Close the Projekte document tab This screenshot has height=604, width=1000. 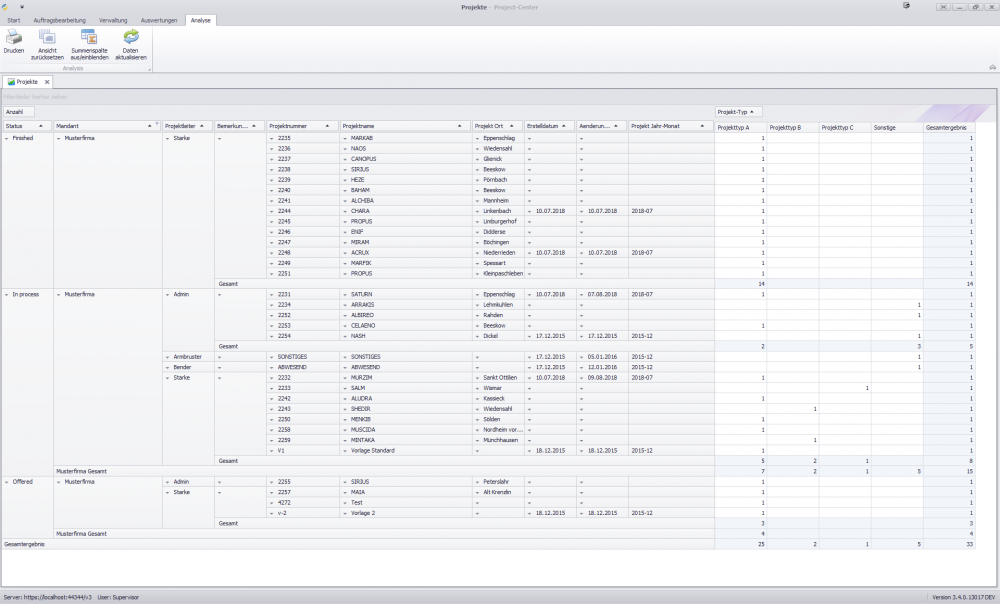(x=46, y=82)
